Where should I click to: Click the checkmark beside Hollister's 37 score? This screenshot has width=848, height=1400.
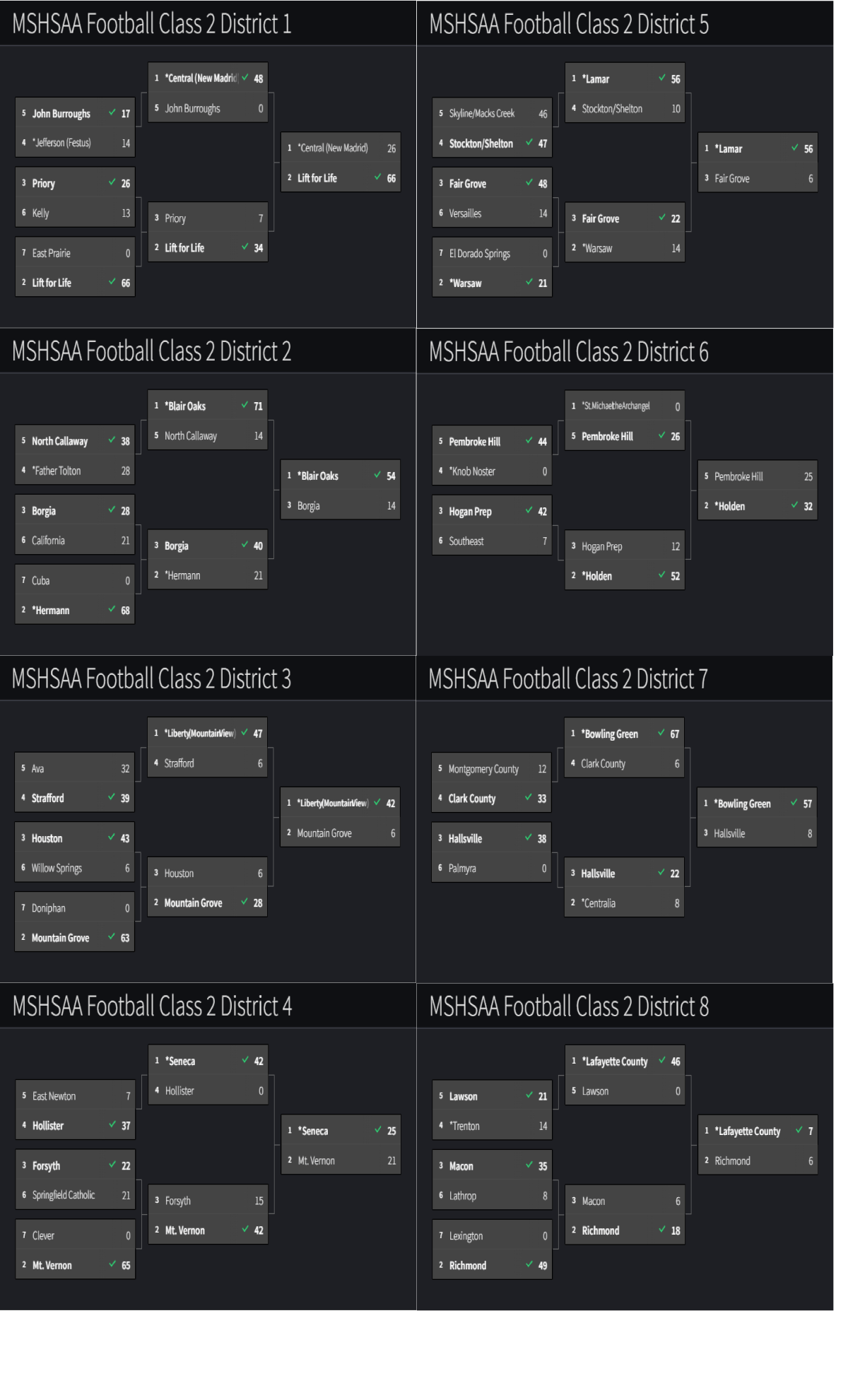point(112,1124)
